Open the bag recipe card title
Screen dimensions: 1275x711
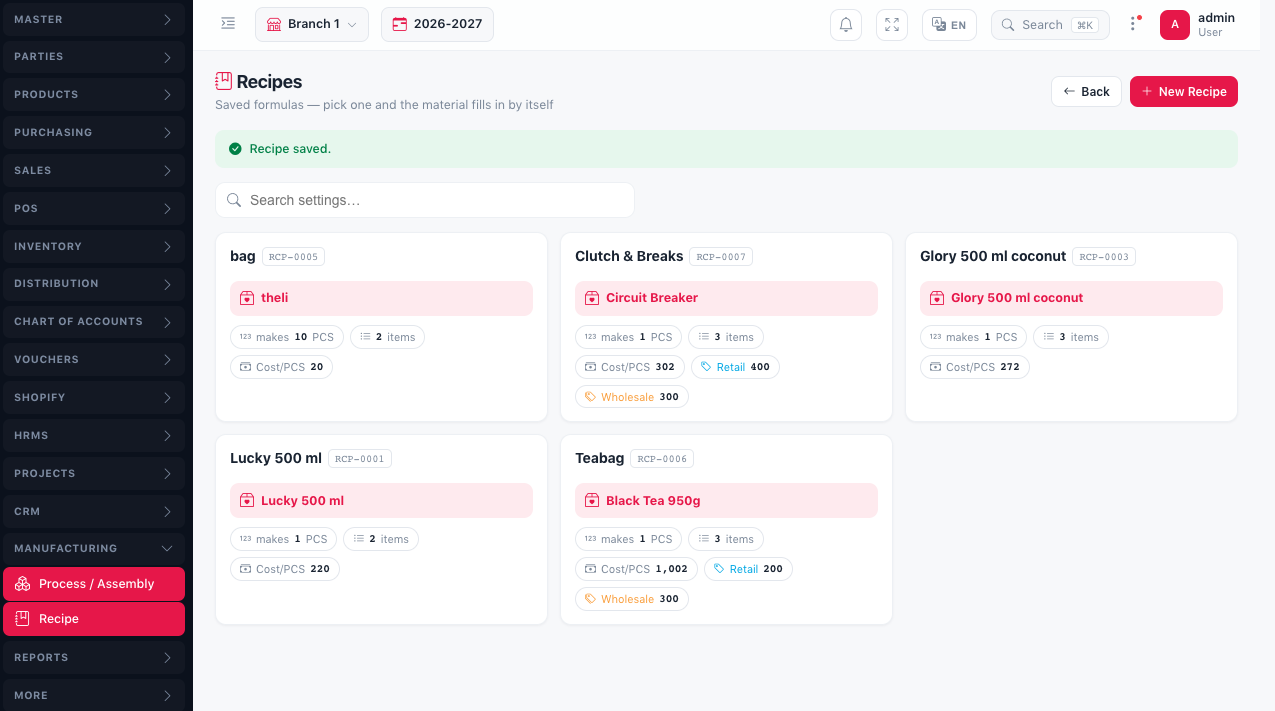[x=243, y=256]
